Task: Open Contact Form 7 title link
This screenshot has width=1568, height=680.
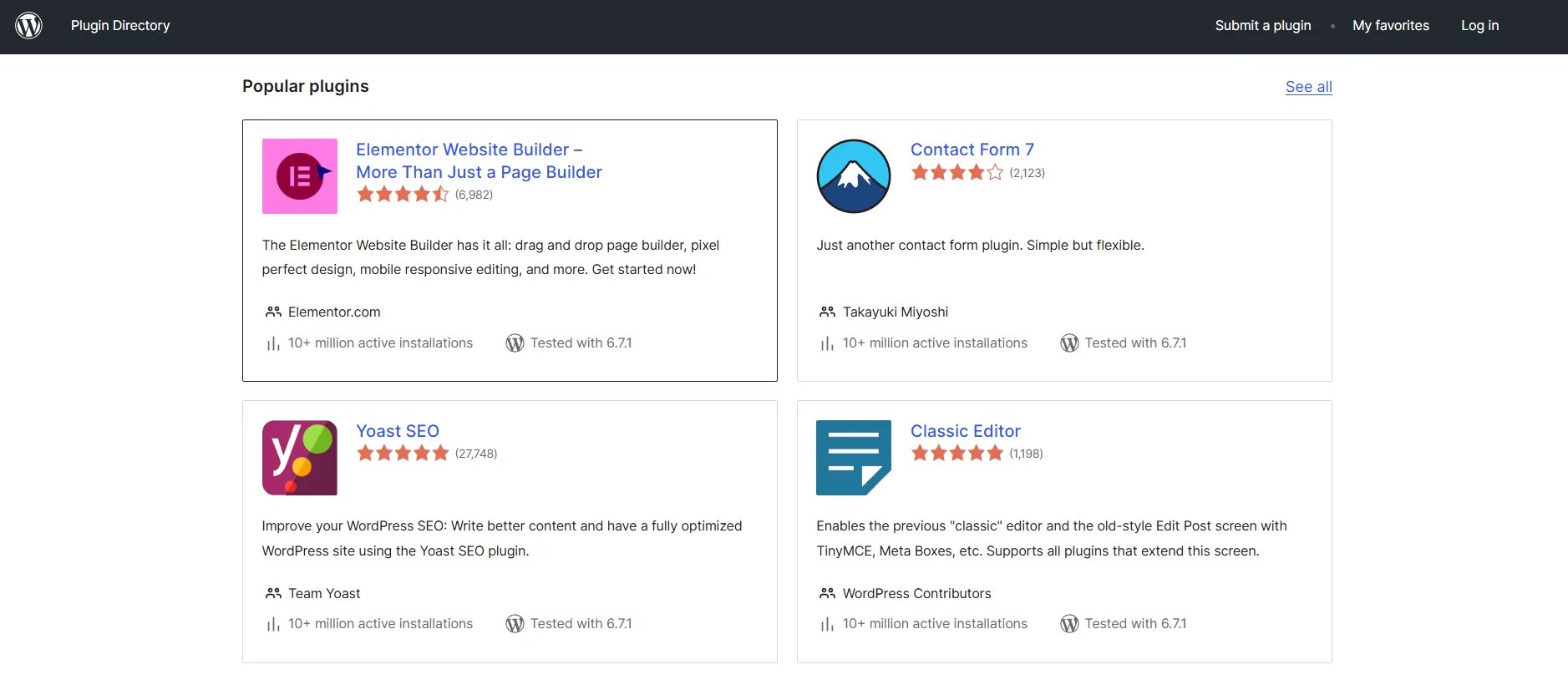Action: coord(972,150)
